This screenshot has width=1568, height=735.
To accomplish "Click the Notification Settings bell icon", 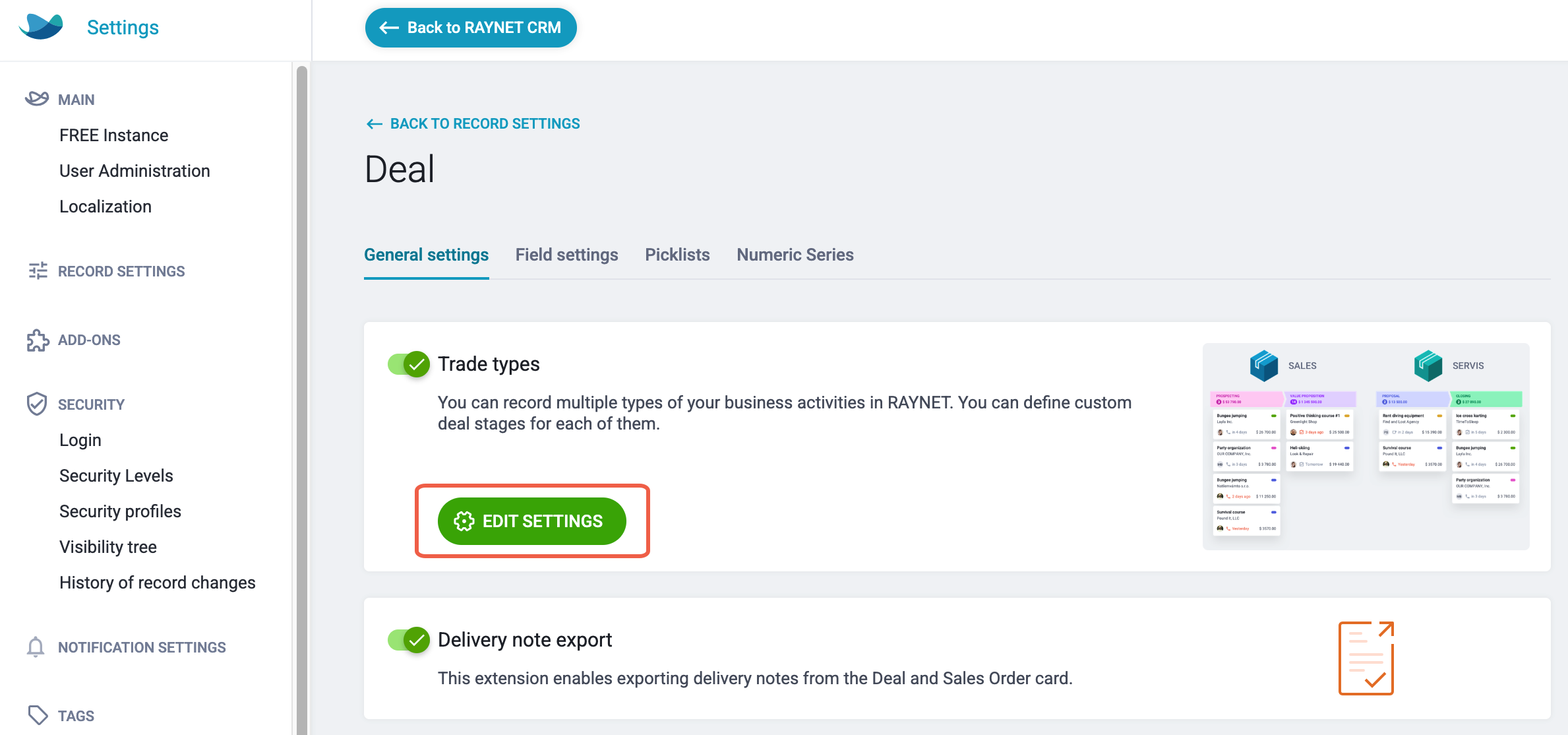I will tap(36, 647).
